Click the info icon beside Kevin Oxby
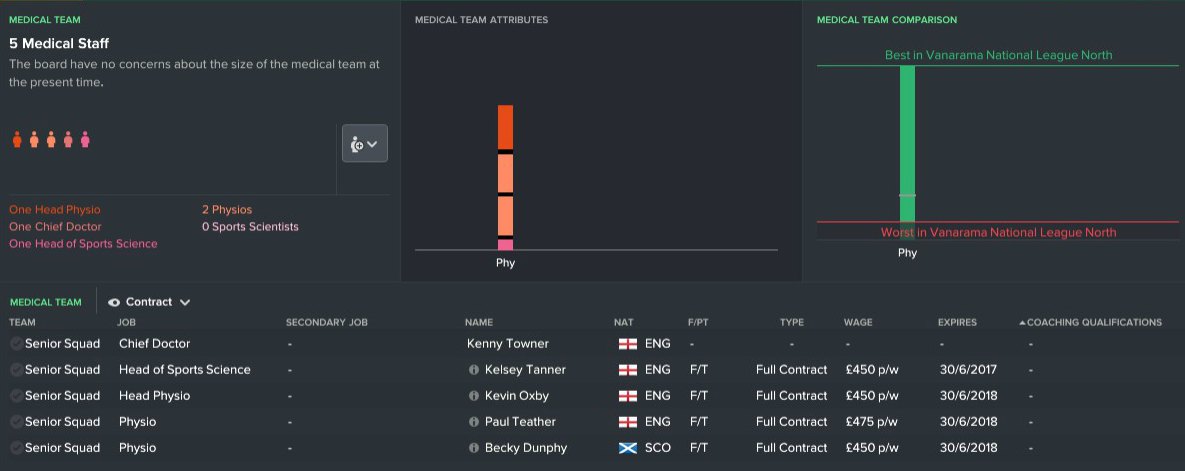 (x=474, y=396)
